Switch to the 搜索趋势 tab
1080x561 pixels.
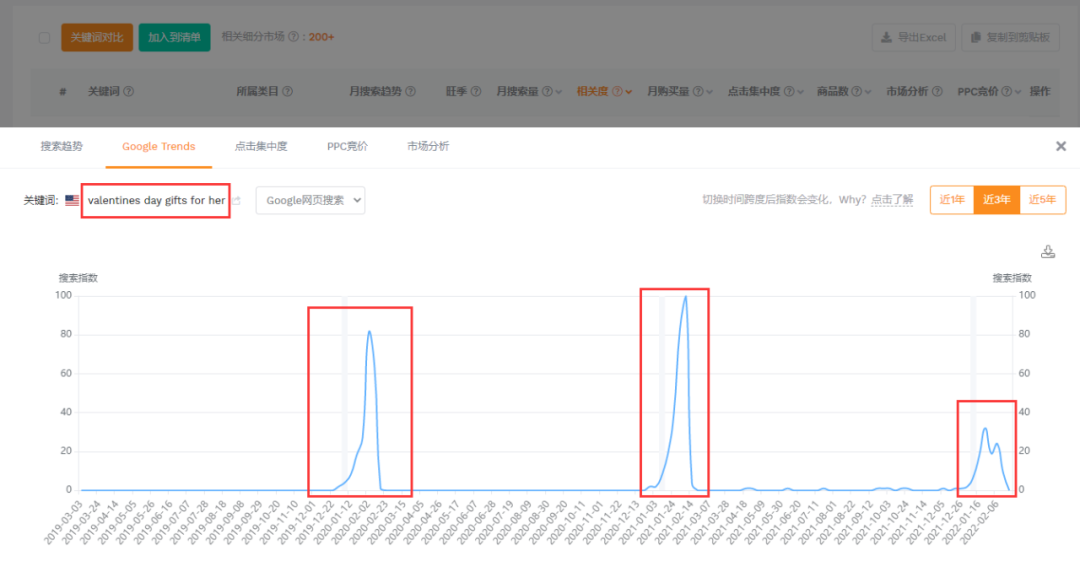click(x=61, y=146)
